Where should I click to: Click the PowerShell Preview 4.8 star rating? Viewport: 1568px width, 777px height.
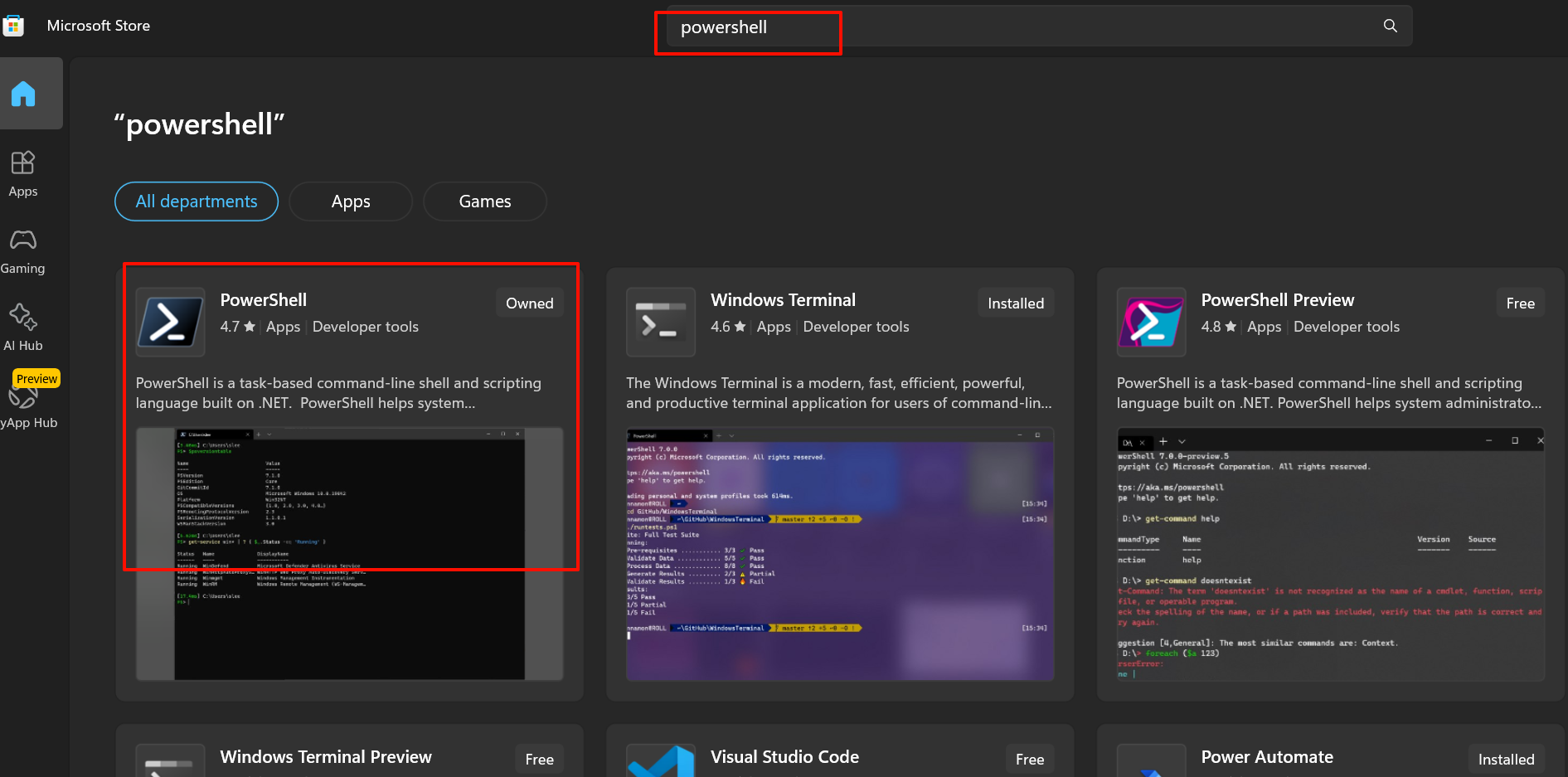(1219, 327)
